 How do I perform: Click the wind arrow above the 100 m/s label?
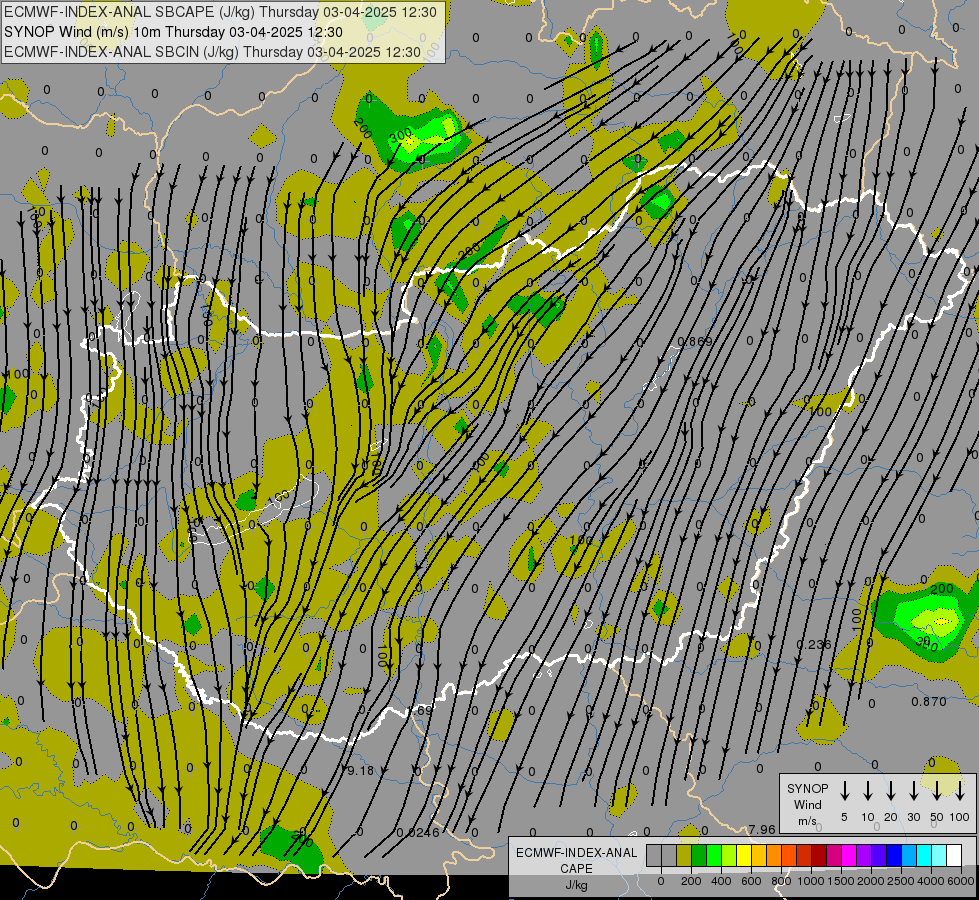point(960,790)
